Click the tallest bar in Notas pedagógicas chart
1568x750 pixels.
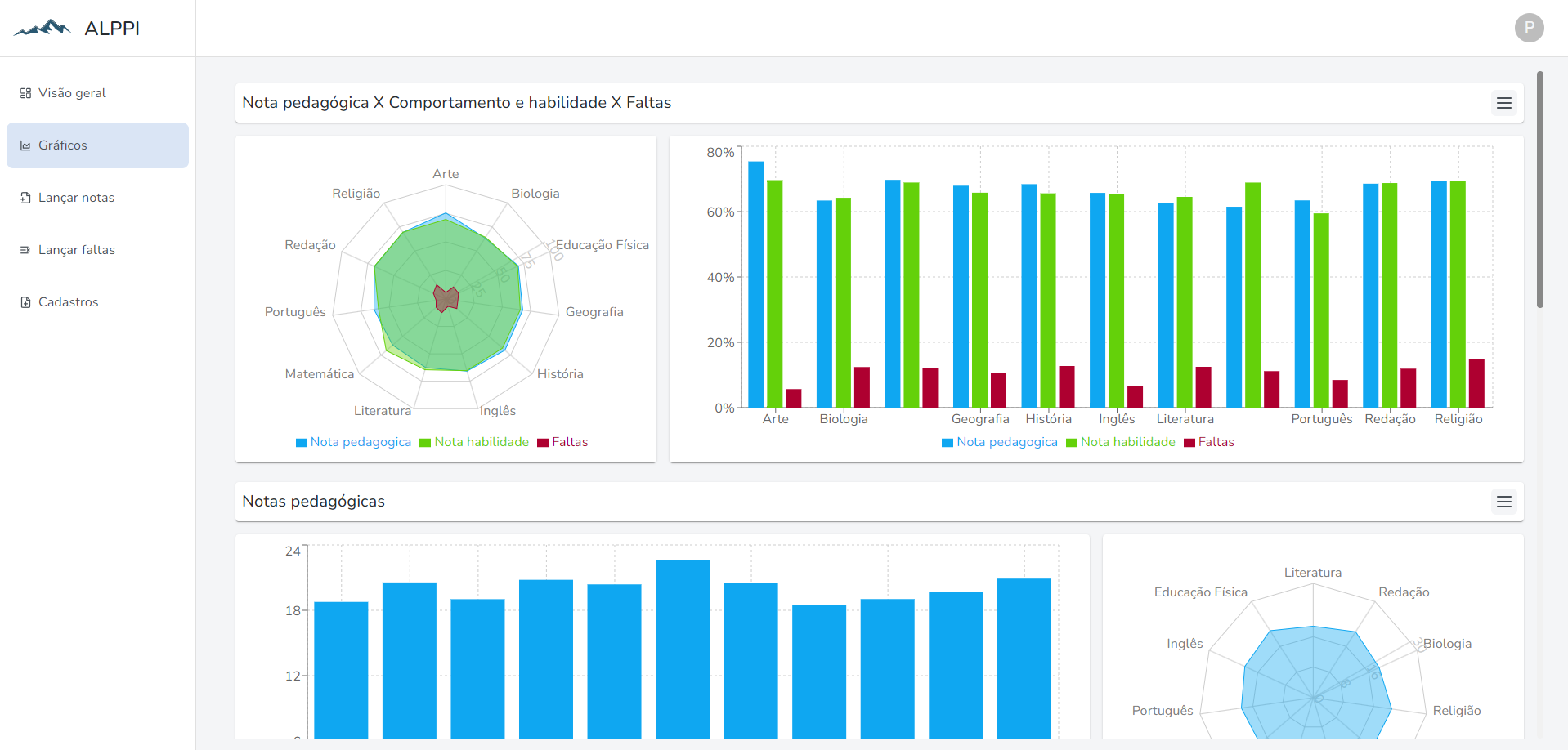pos(683,650)
